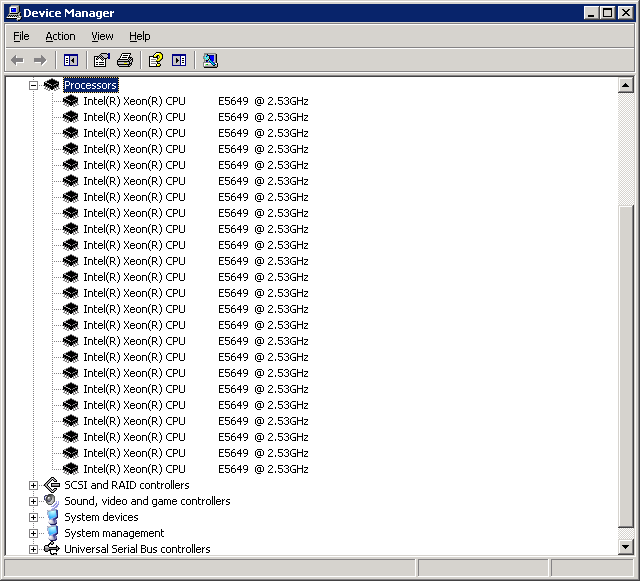Select Sound, video and game controllers label
This screenshot has height=581, width=640.
147,501
